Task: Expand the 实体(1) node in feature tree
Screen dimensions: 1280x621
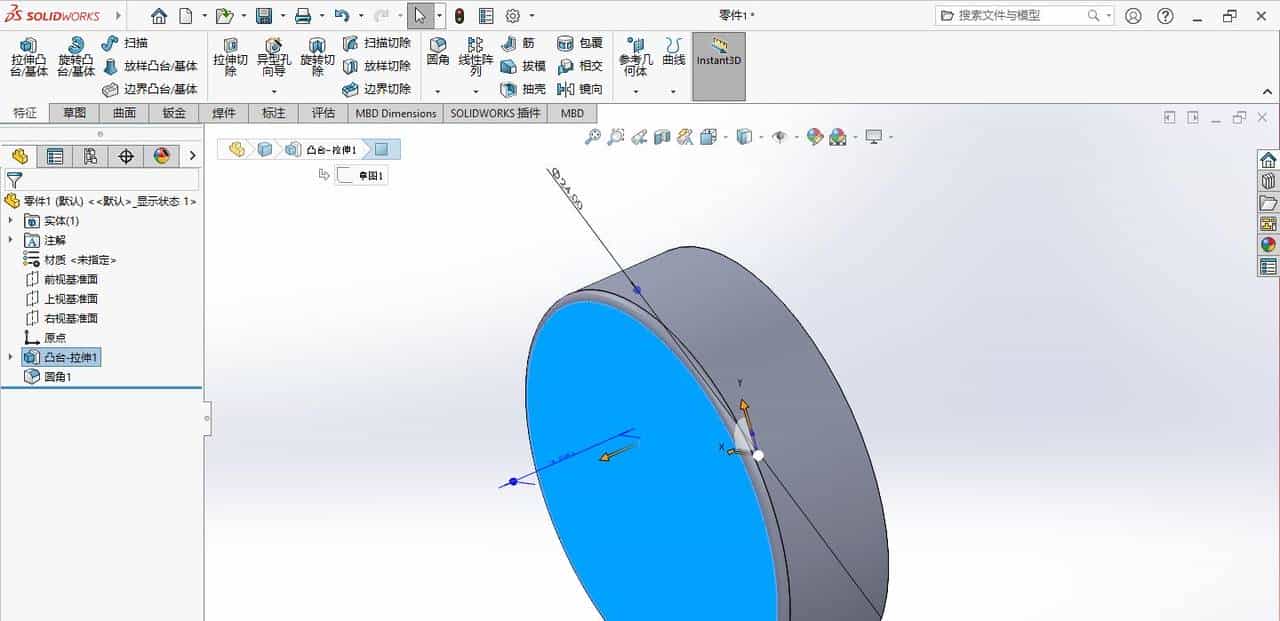Action: [9, 220]
